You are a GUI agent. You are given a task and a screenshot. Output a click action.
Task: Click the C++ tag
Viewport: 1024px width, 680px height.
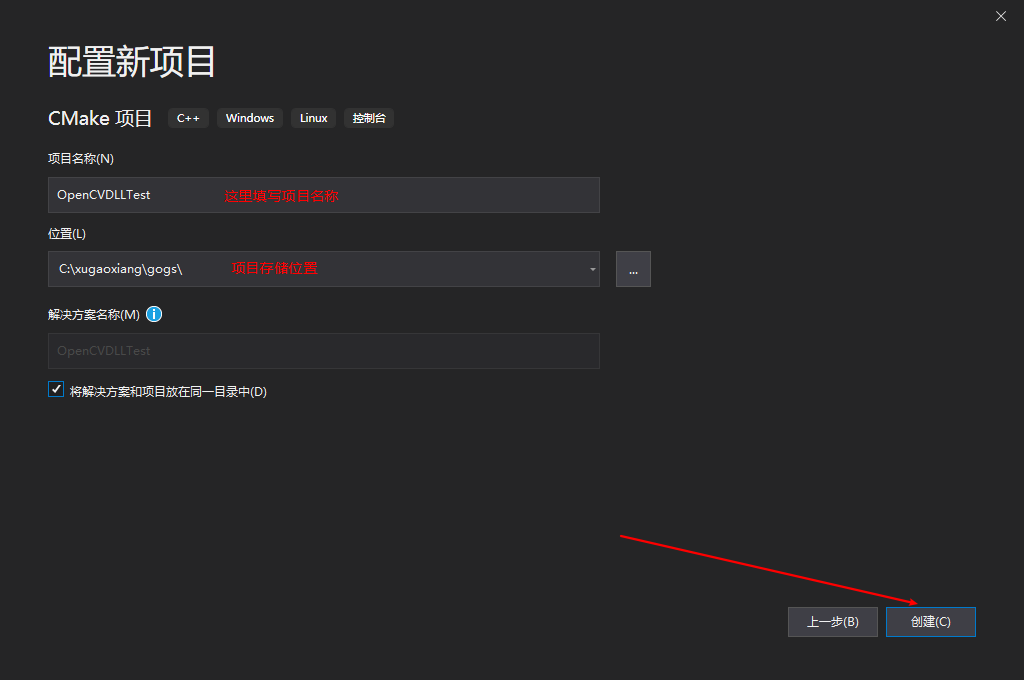pos(188,118)
